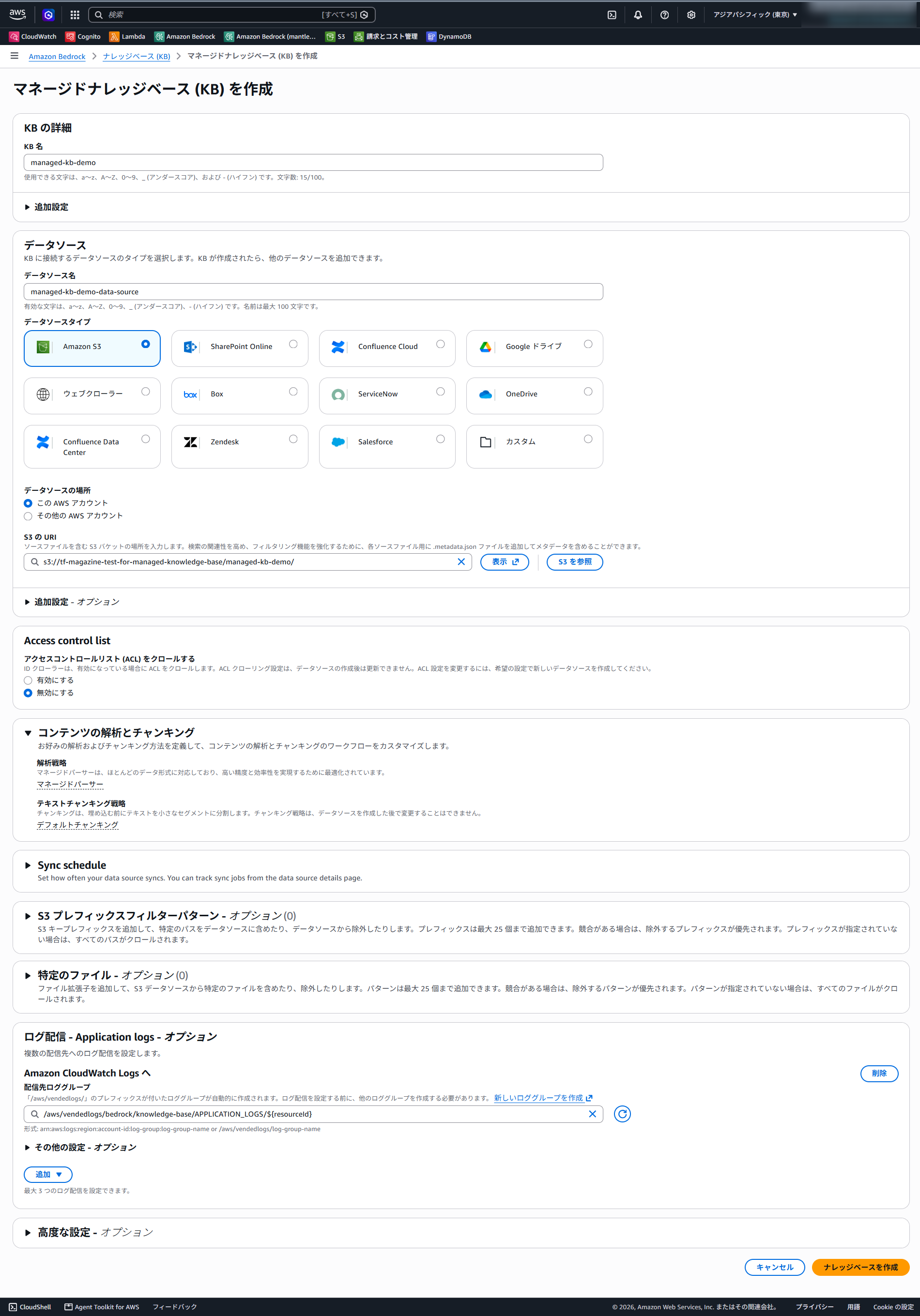Select Salesforce data source type
The height and width of the screenshot is (1316, 920).
click(387, 447)
